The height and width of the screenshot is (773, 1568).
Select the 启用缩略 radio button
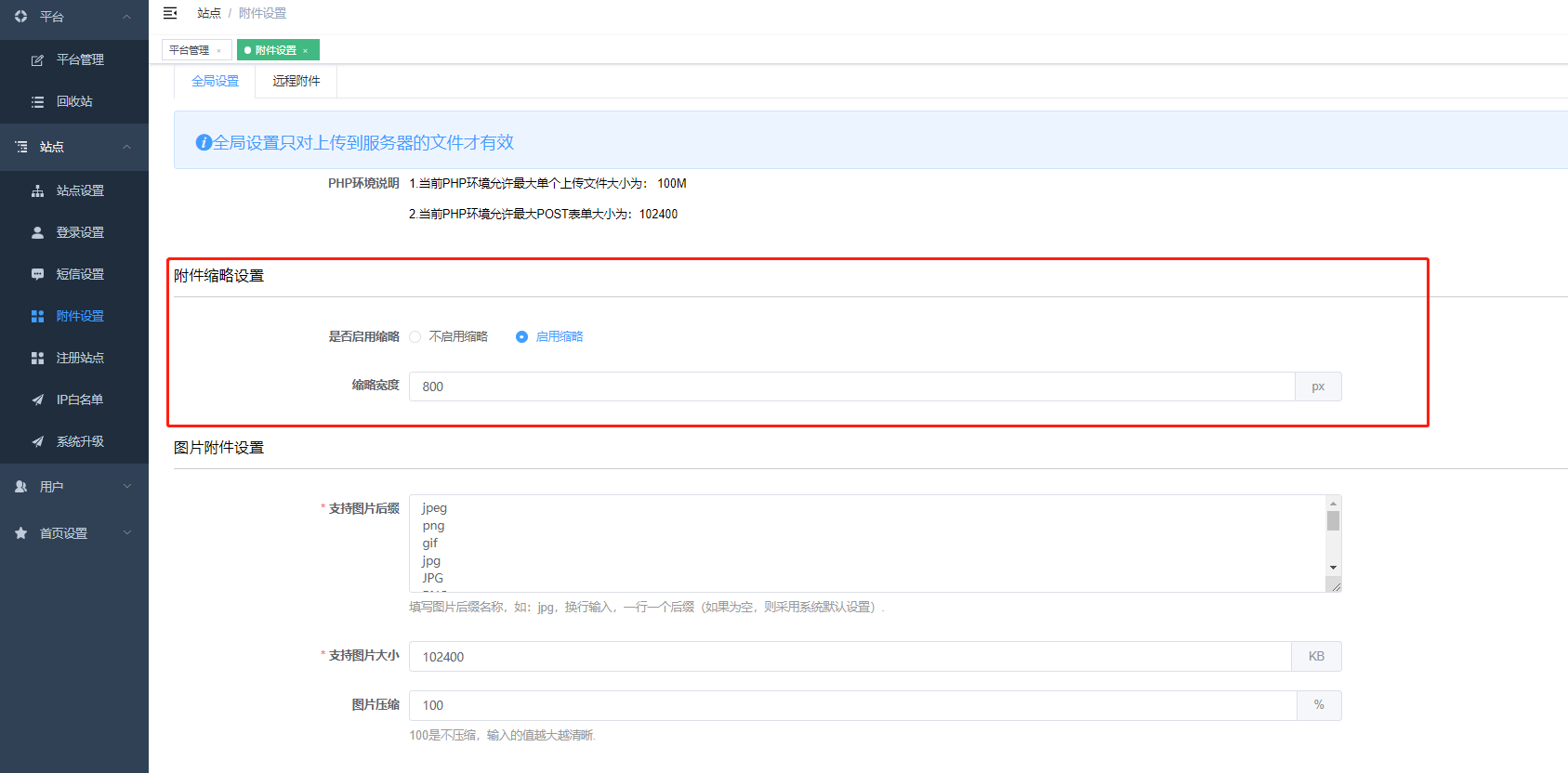pos(521,337)
